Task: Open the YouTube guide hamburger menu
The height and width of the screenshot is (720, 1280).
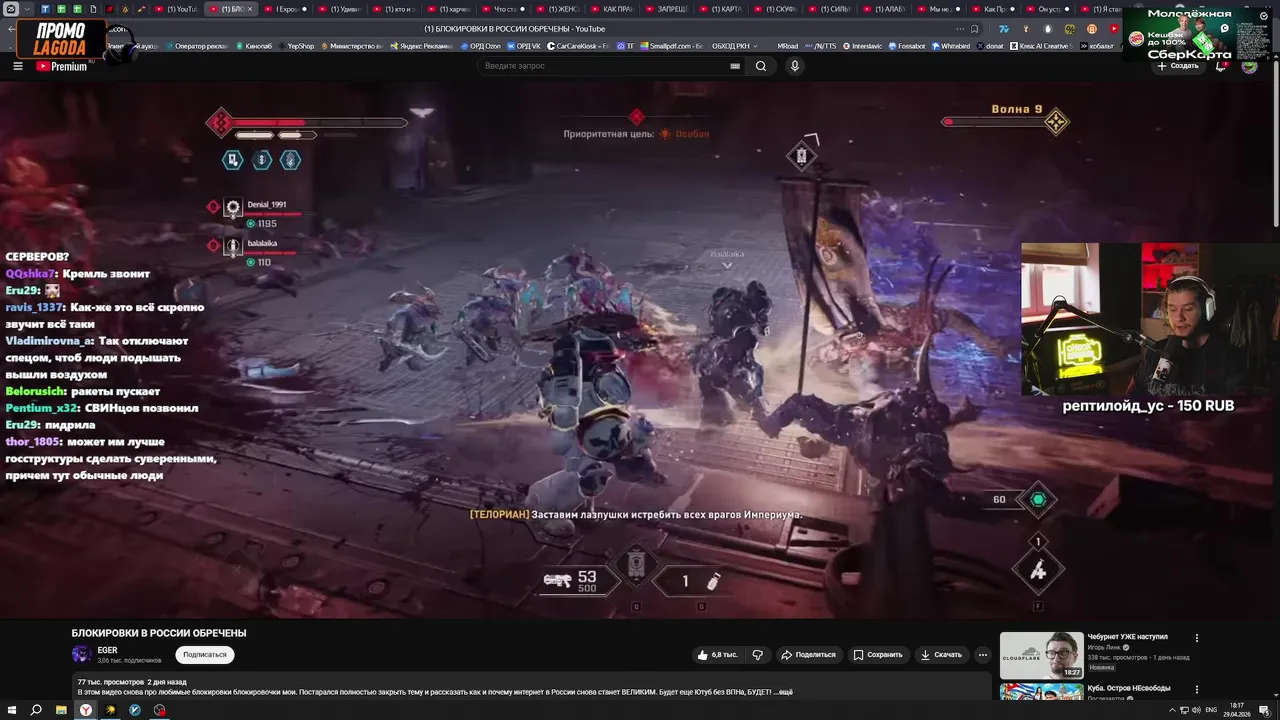Action: pyautogui.click(x=18, y=66)
